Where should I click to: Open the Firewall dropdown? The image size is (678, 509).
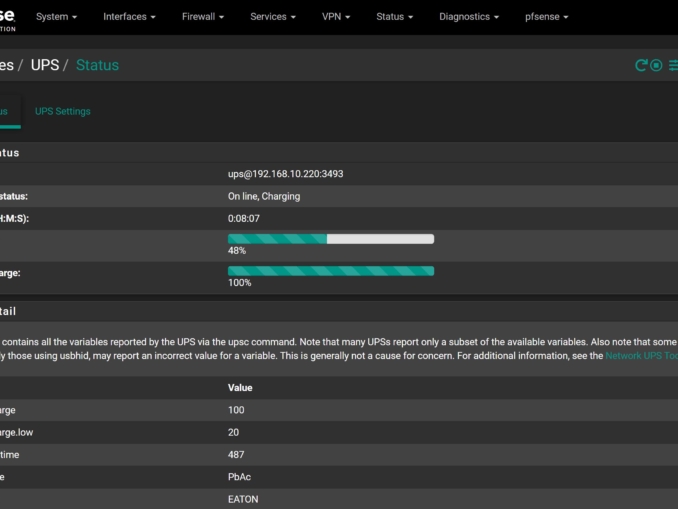coord(203,17)
